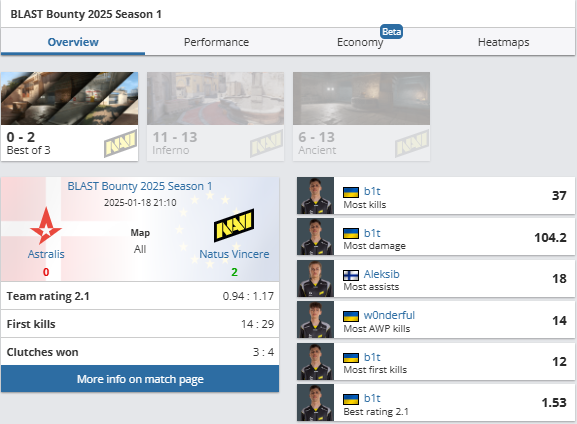577x424 pixels.
Task: Open the Astralis team link
Action: point(46,254)
